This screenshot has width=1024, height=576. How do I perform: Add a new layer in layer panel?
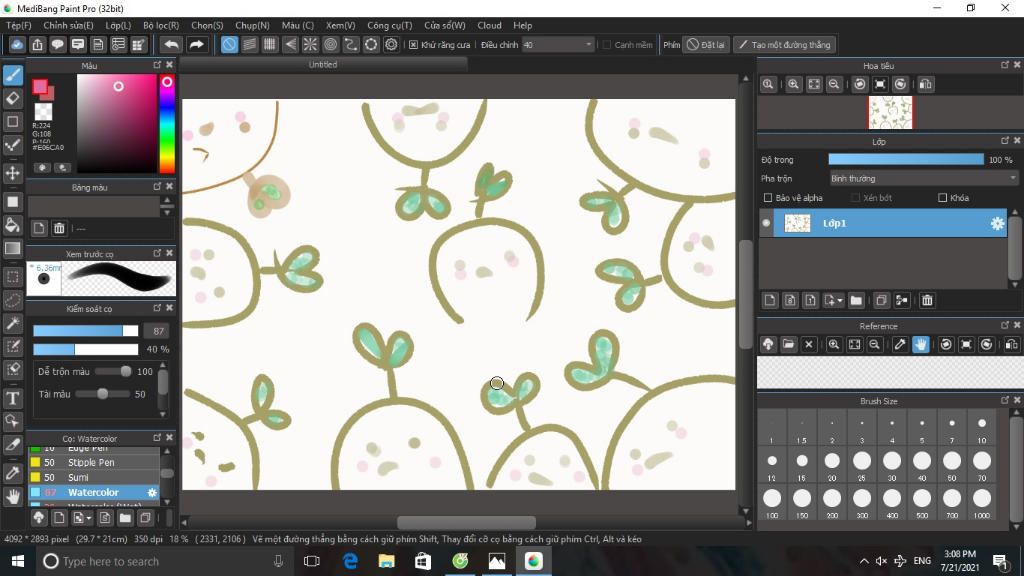(x=770, y=300)
